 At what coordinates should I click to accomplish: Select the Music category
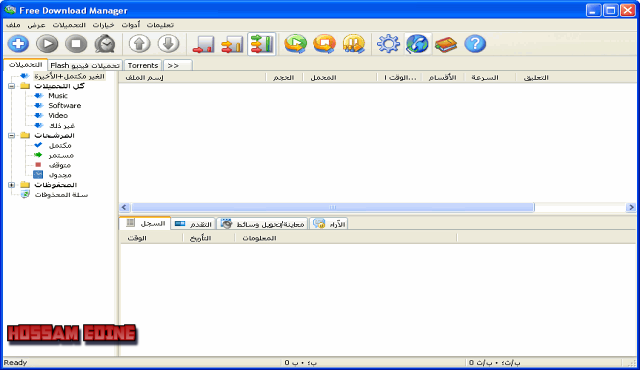click(58, 96)
